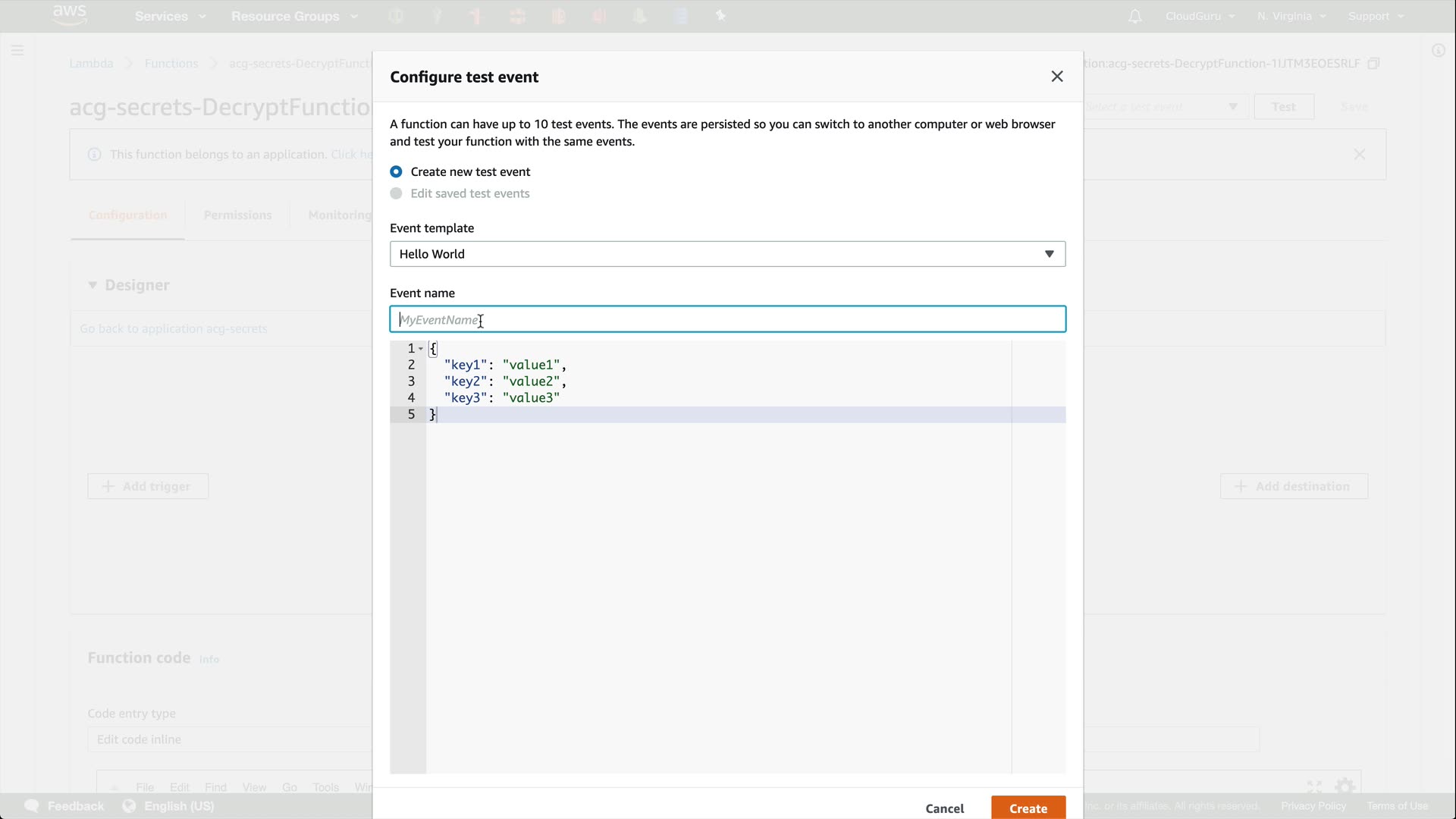Open the N. Virginia region dropdown
1456x819 pixels.
[x=1291, y=16]
